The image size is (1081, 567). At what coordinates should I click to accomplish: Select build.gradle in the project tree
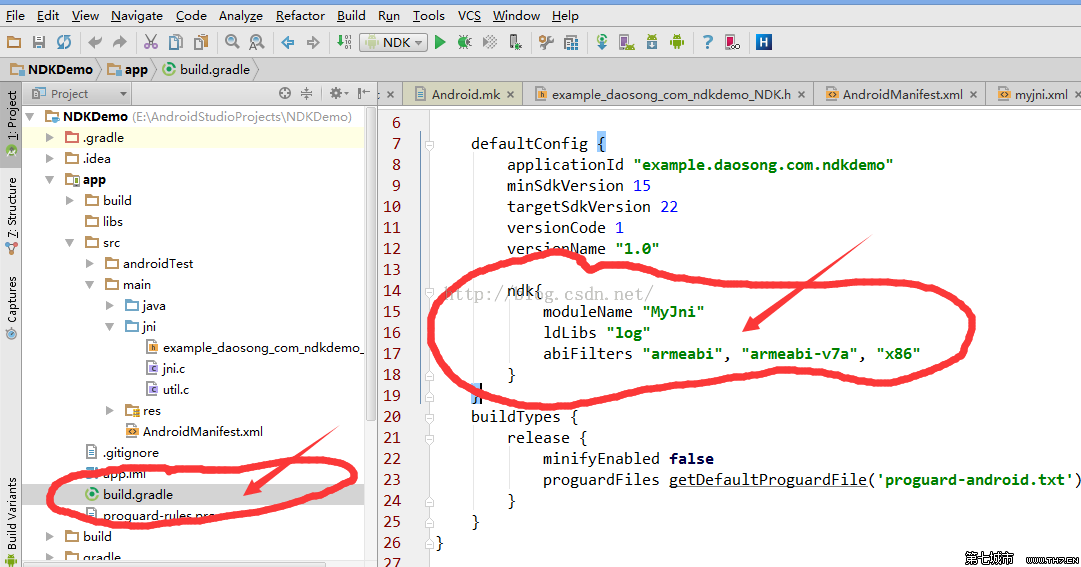click(137, 495)
